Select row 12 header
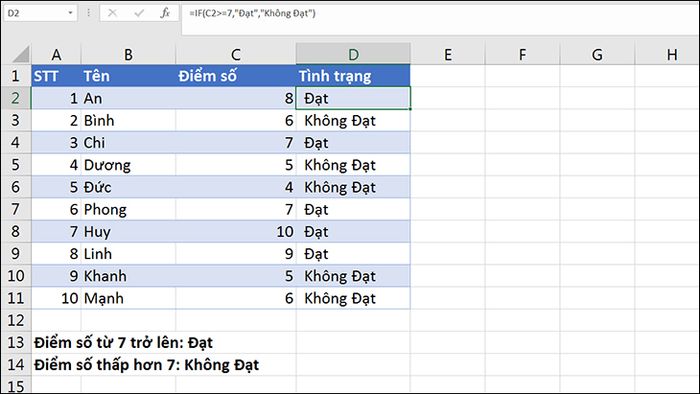Viewport: 700px width, 394px height. pyautogui.click(x=16, y=320)
